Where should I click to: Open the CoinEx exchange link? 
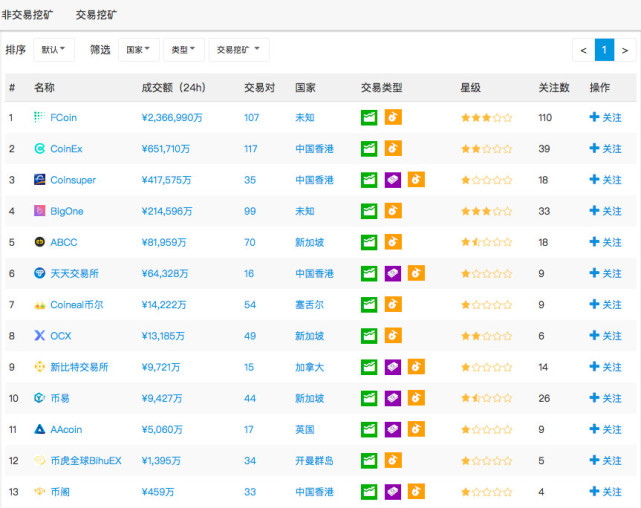pos(66,149)
